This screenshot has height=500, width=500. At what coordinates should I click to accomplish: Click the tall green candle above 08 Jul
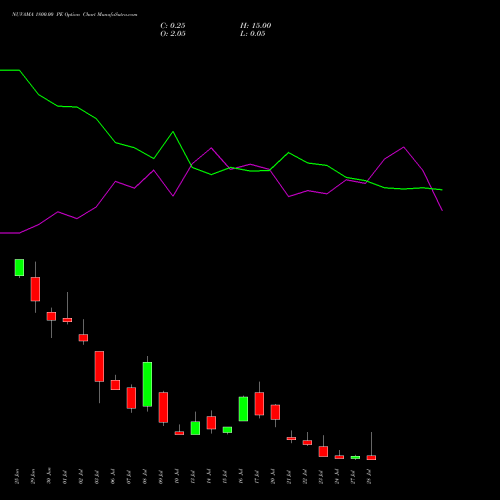[147, 384]
